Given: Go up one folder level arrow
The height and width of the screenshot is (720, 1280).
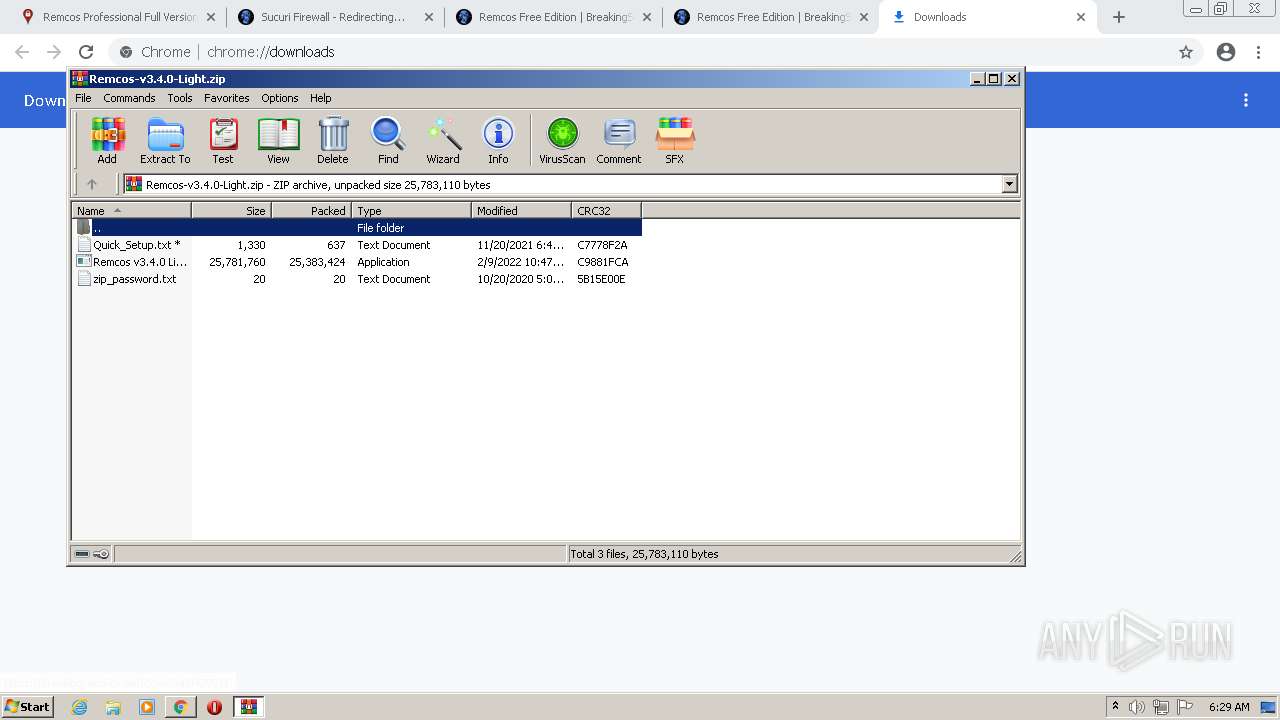Looking at the screenshot, I should coord(92,184).
